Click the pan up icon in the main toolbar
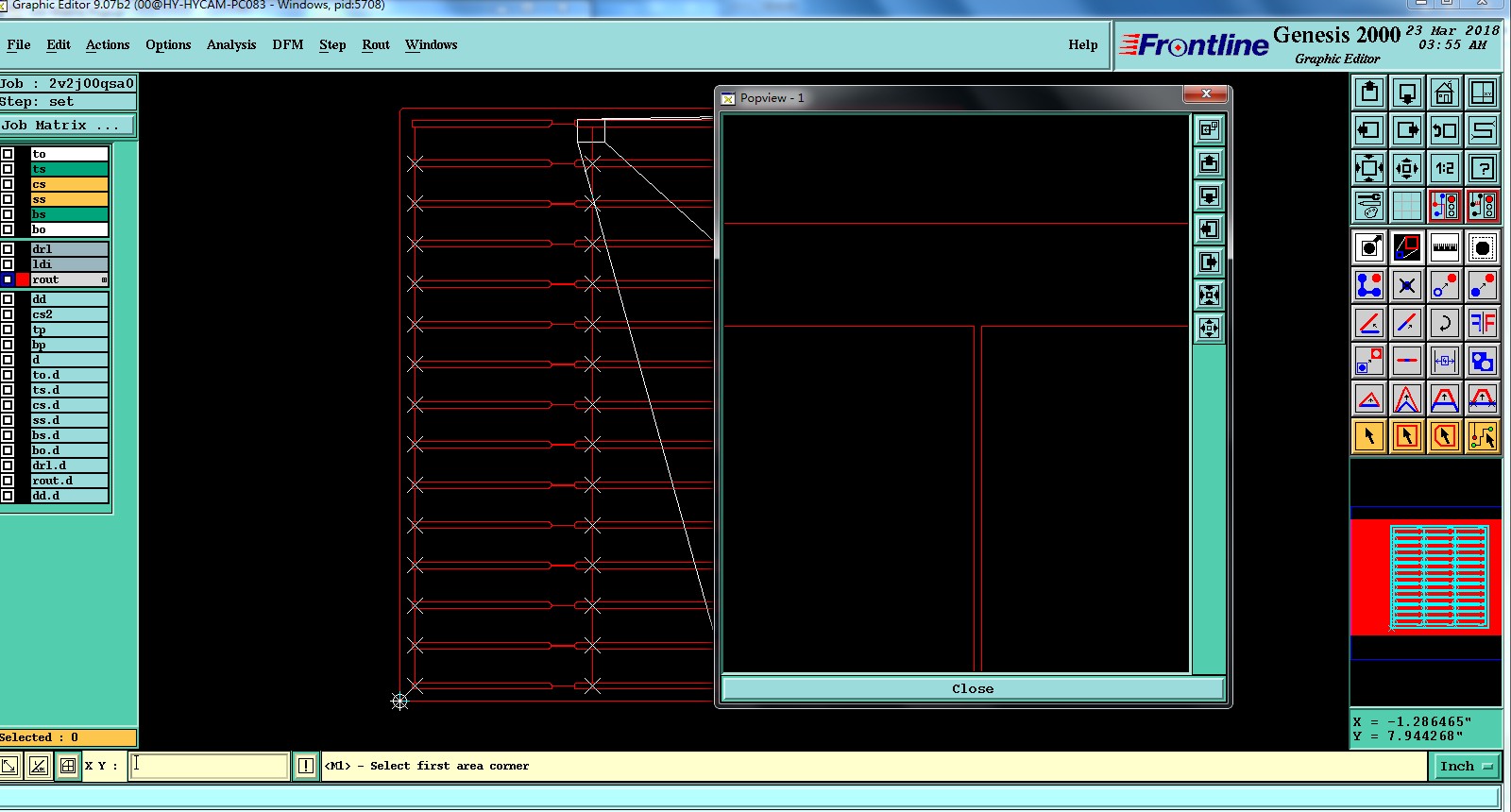The width and height of the screenshot is (1511, 812). click(1369, 93)
